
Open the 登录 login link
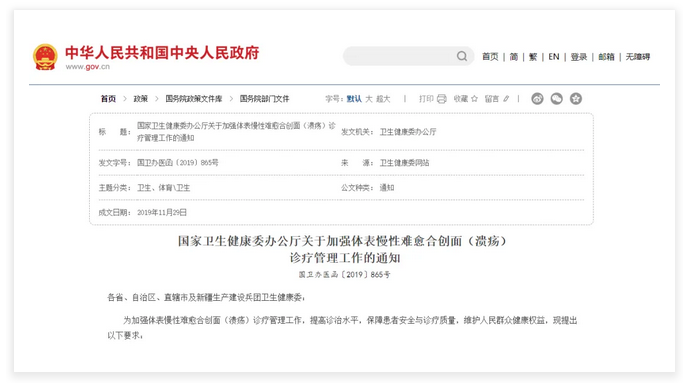point(579,57)
